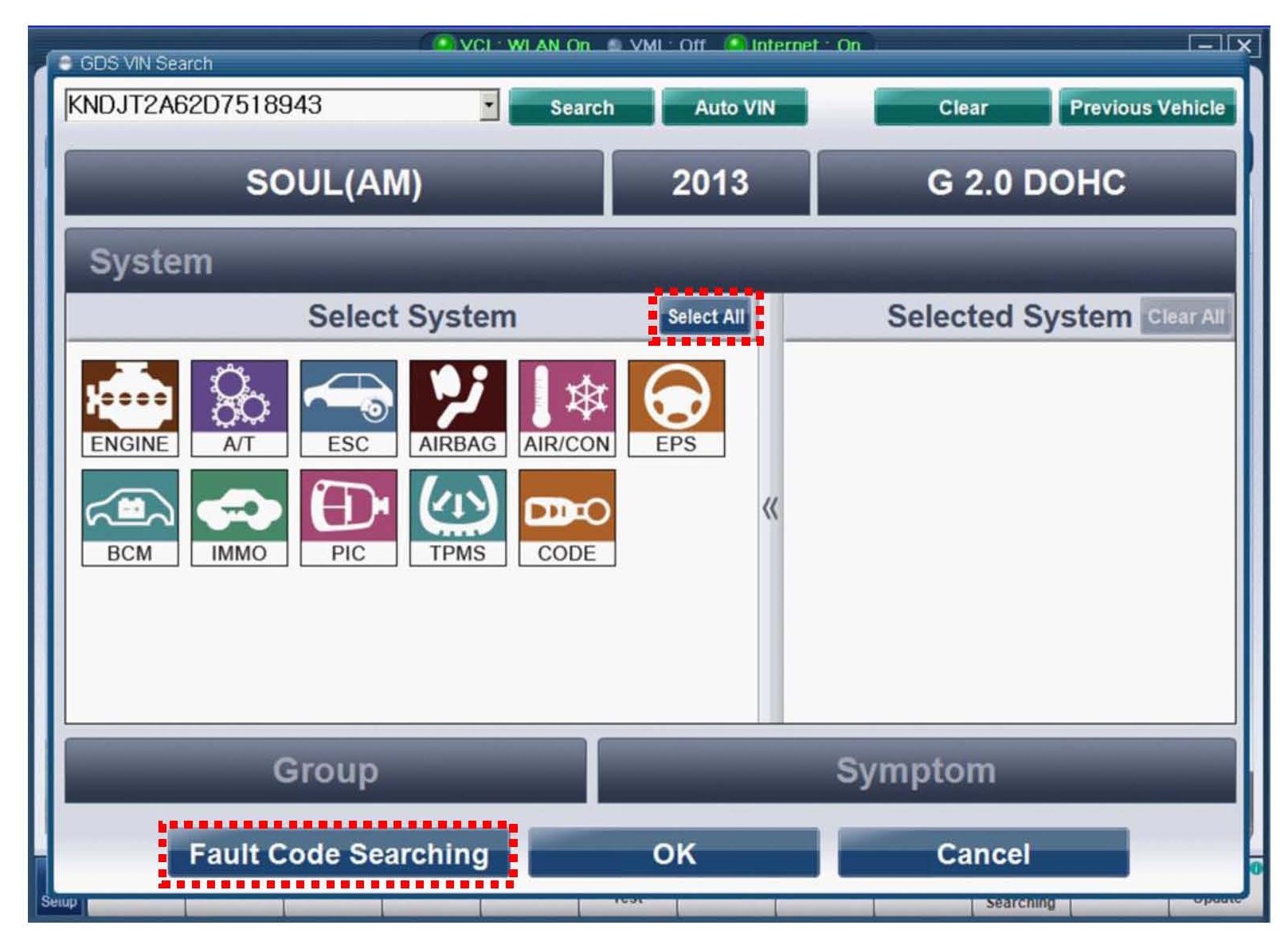
Task: Open the Symptom section
Action: tap(916, 770)
